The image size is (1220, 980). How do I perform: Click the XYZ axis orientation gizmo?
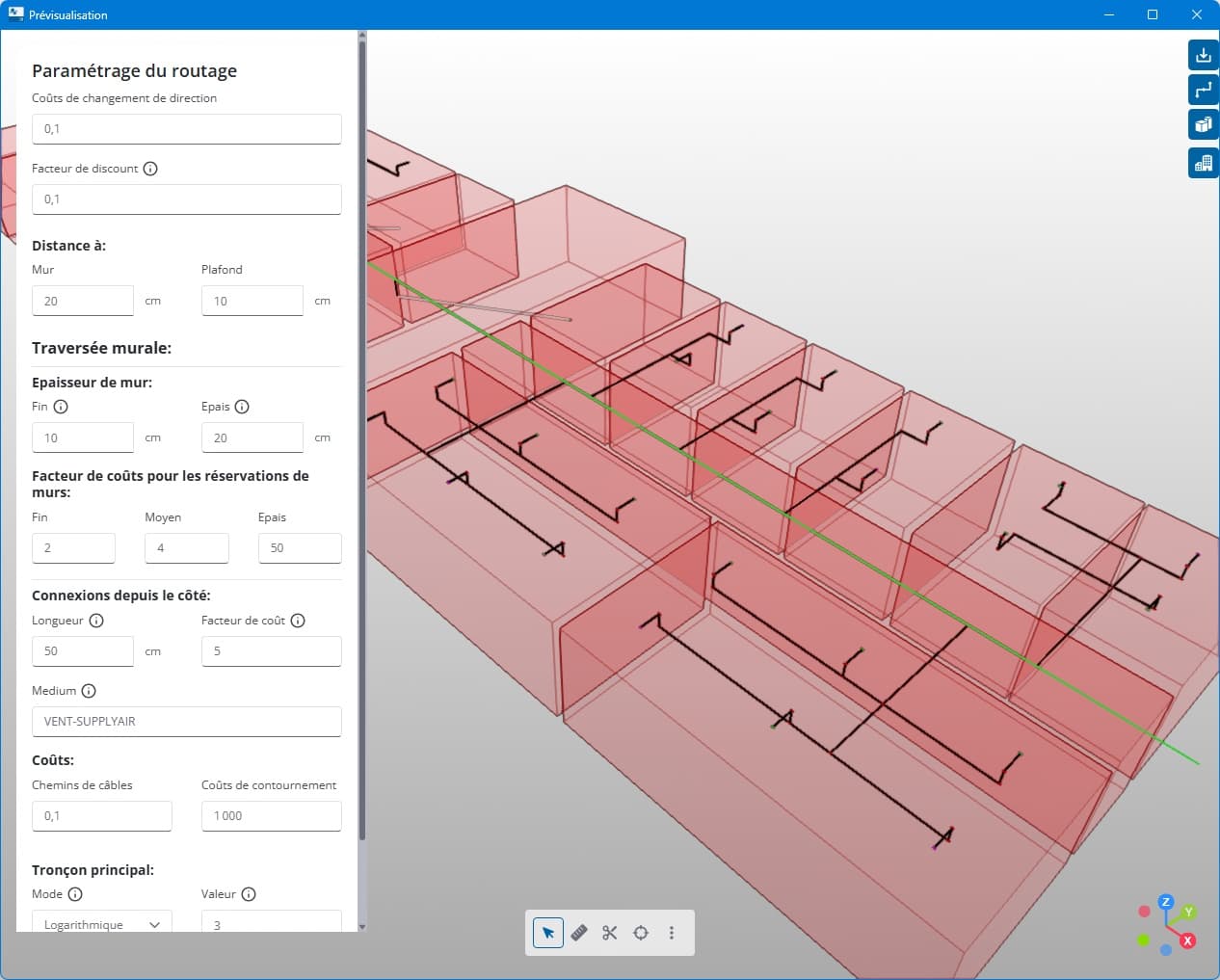click(x=1166, y=924)
